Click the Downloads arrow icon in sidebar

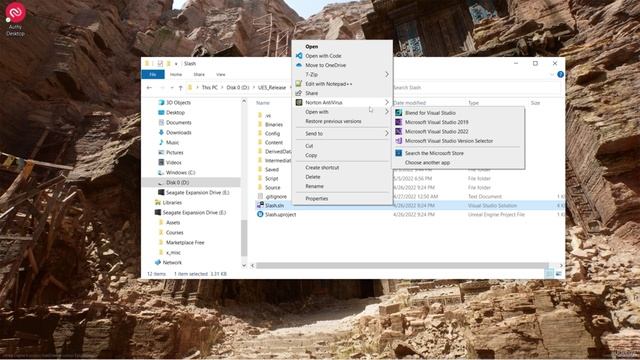tap(161, 132)
